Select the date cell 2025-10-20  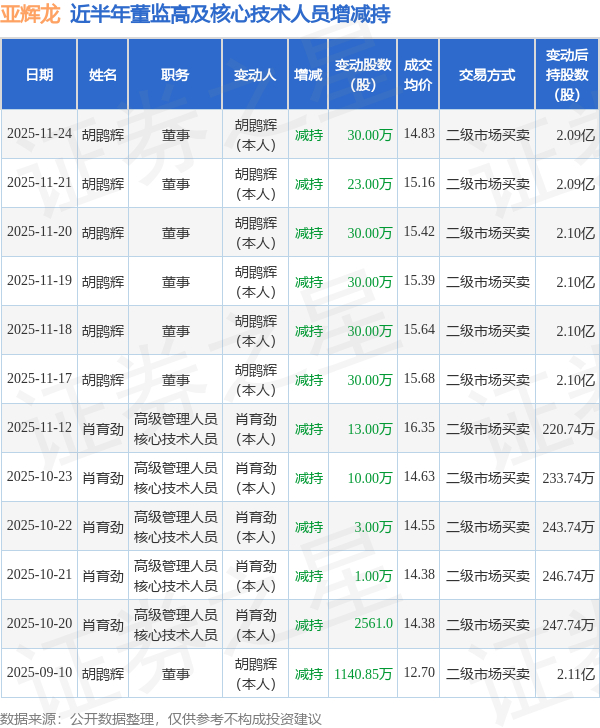[x=39, y=624]
